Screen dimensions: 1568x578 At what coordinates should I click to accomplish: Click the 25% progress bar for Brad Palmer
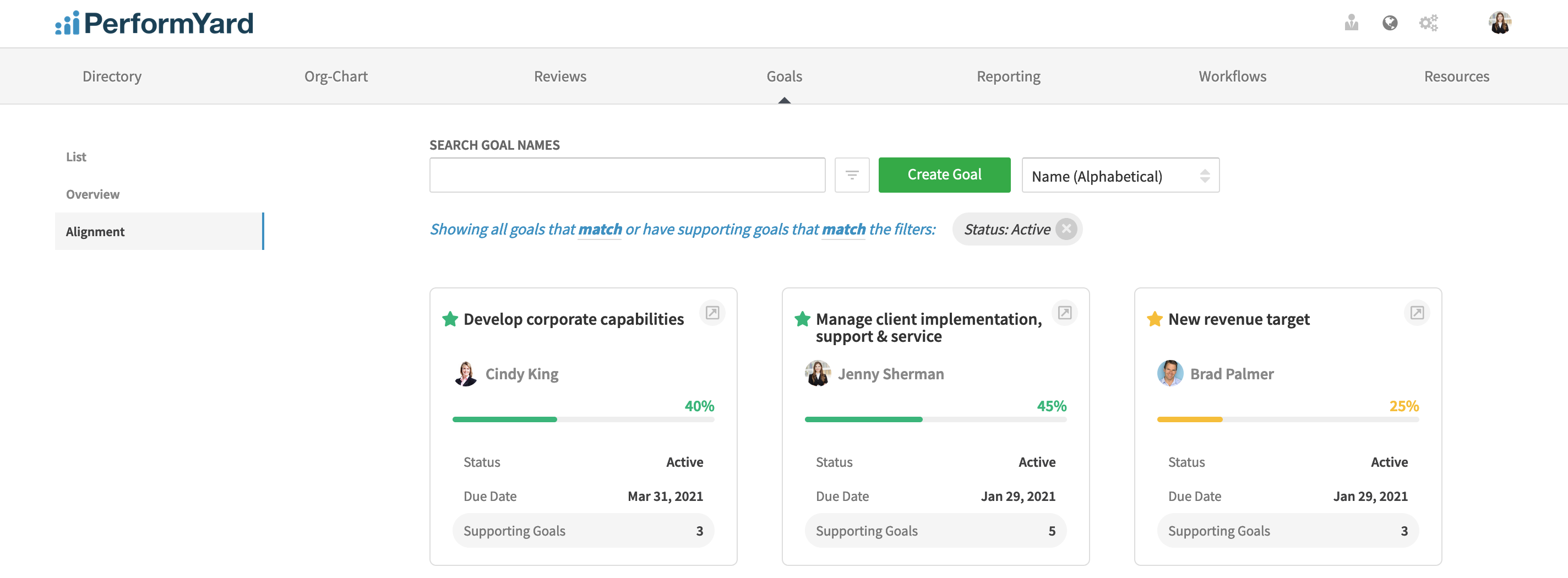[x=1287, y=420]
